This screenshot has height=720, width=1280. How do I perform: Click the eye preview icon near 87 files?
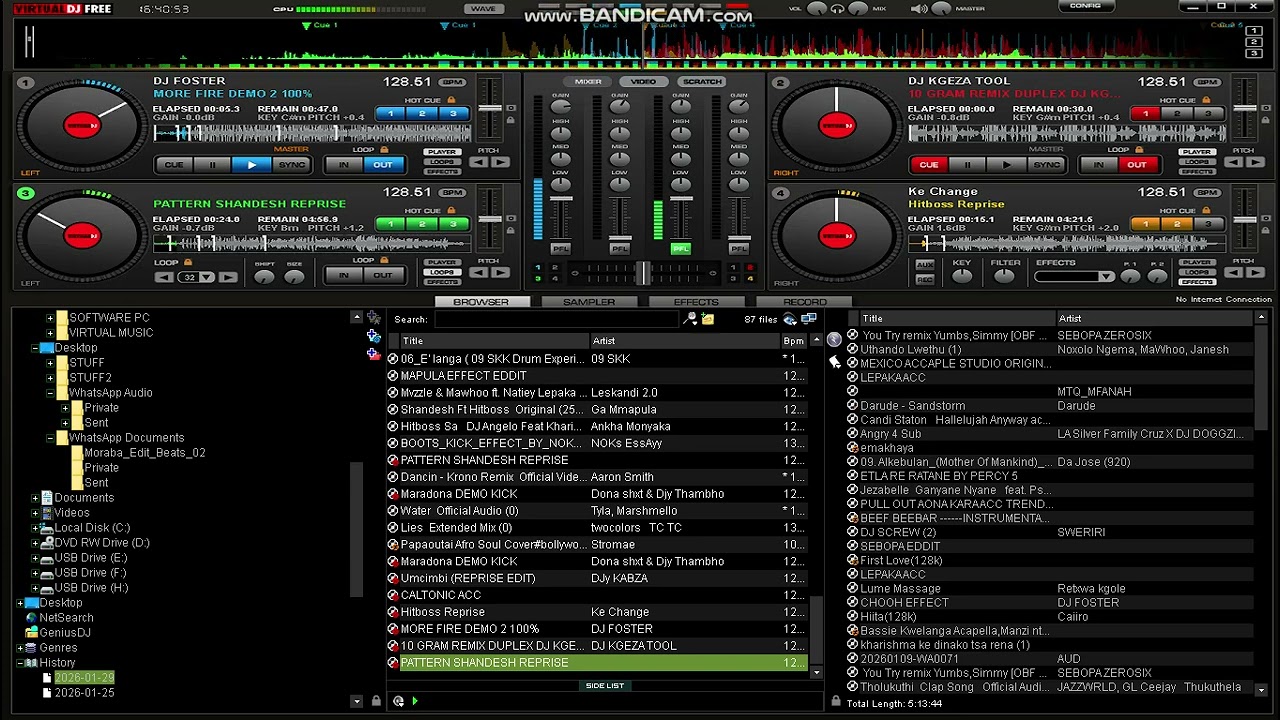click(790, 319)
